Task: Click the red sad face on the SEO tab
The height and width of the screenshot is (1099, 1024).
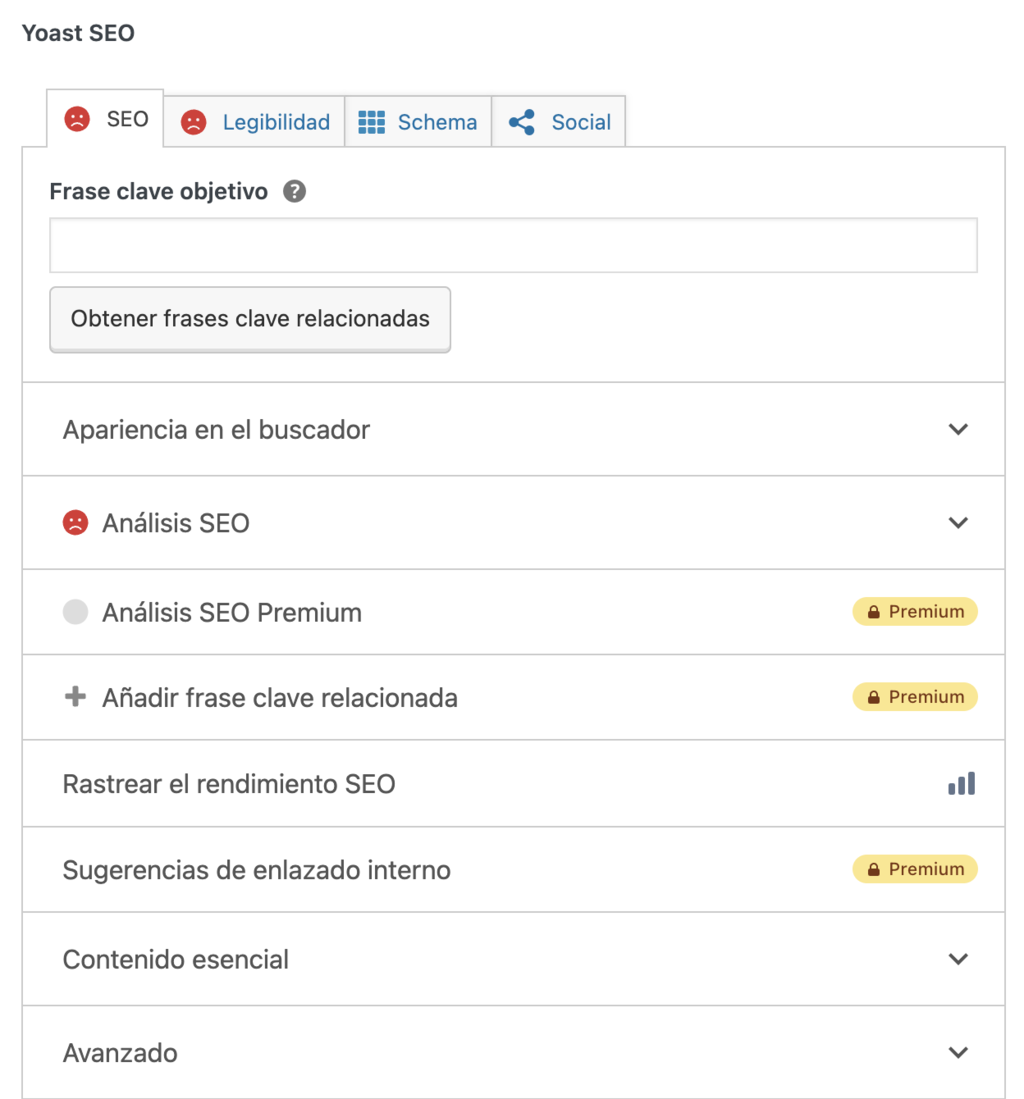Action: 78,120
